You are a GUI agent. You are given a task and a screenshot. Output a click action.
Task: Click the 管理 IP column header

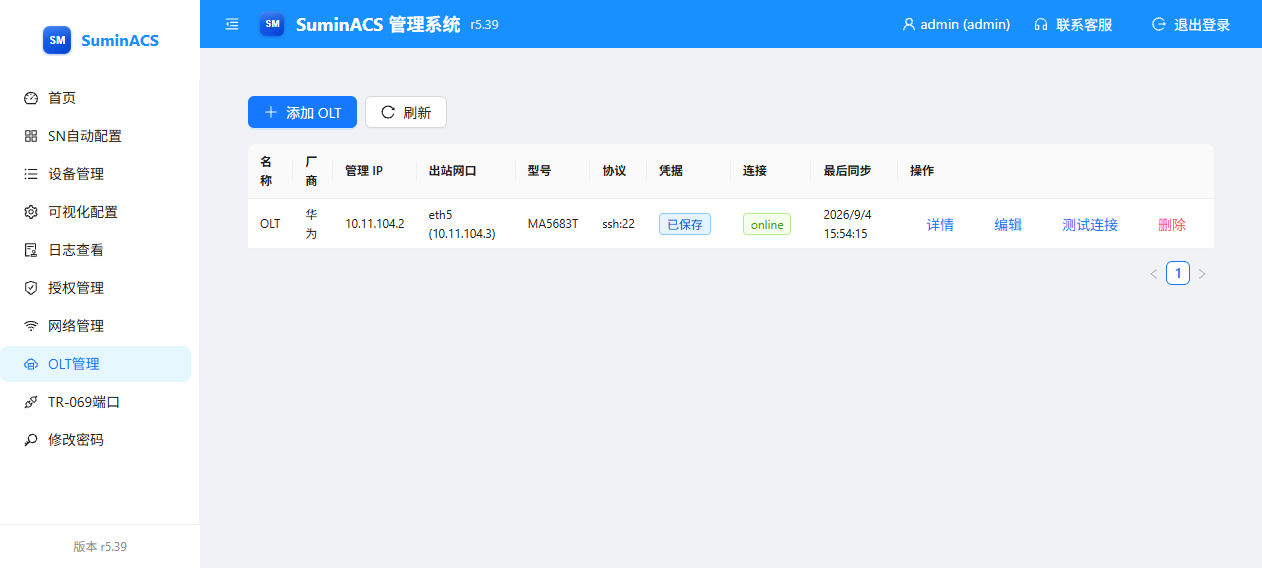pyautogui.click(x=364, y=171)
